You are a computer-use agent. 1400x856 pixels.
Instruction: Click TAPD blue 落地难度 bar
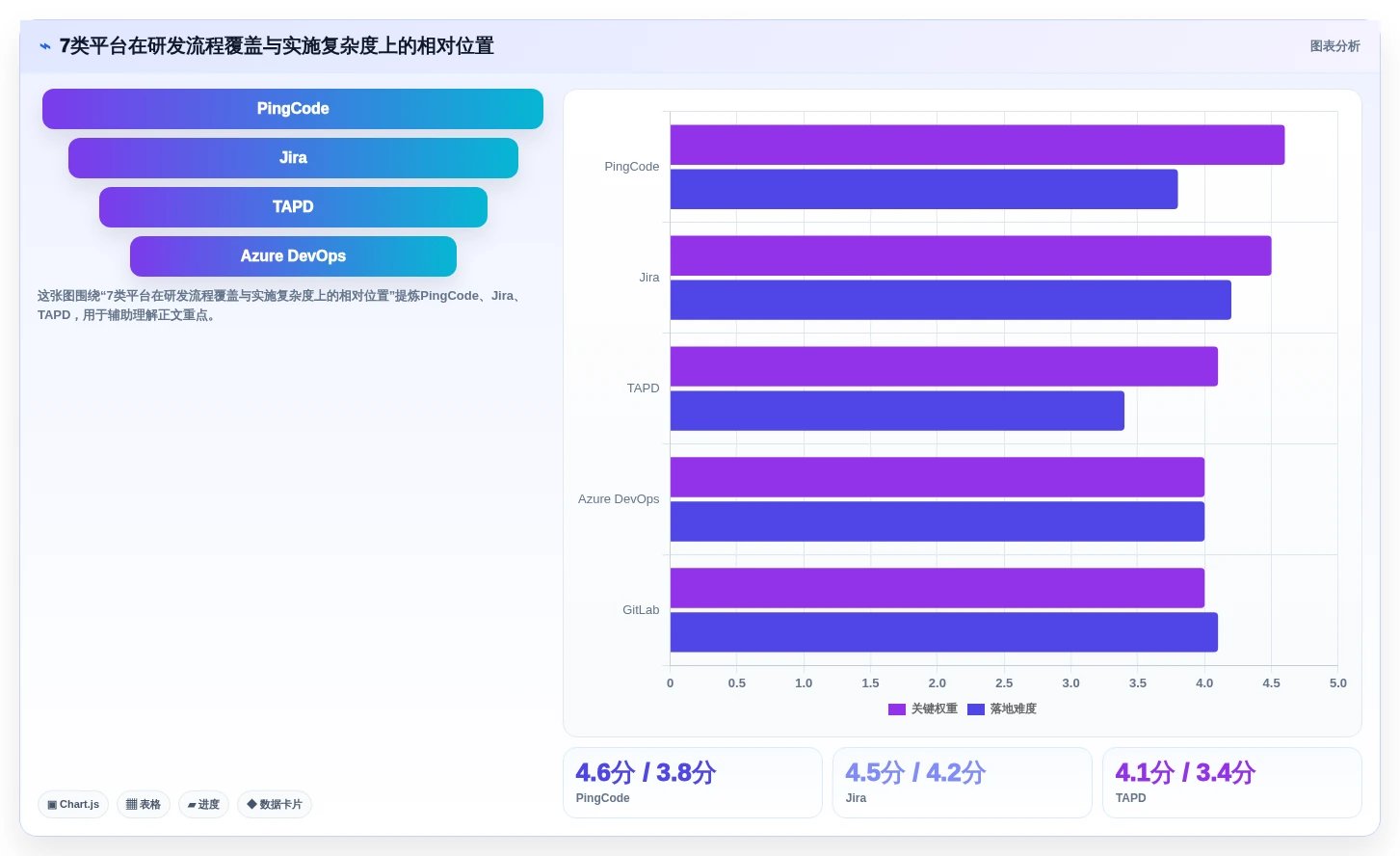click(897, 411)
